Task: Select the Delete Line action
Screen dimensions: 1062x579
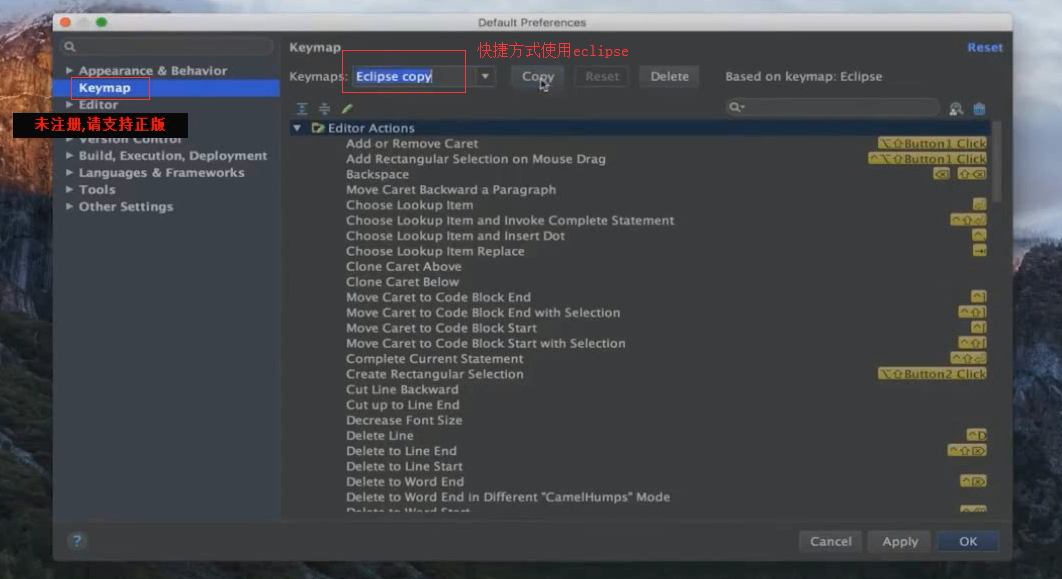Action: 379,435
